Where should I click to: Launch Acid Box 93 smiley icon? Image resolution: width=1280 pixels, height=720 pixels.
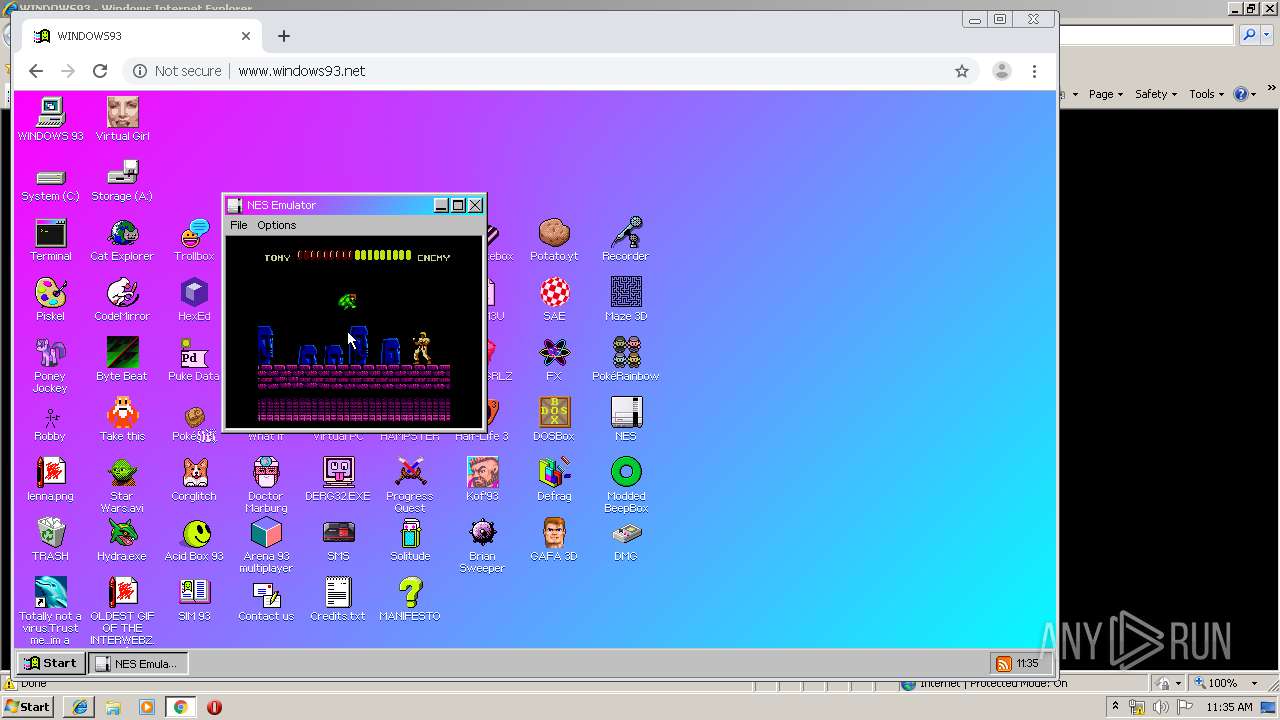point(194,539)
